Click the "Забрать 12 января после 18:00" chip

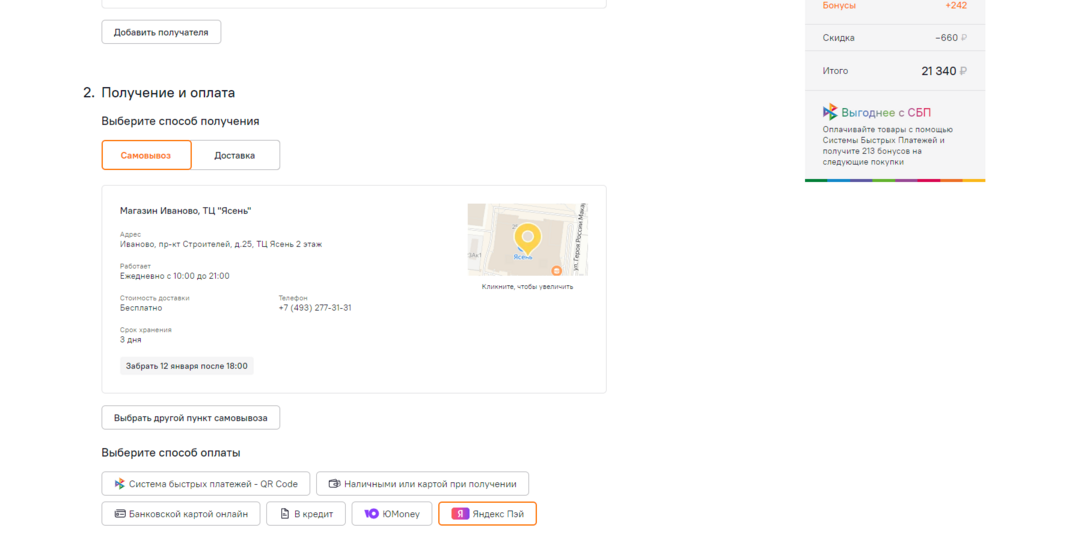(187, 366)
